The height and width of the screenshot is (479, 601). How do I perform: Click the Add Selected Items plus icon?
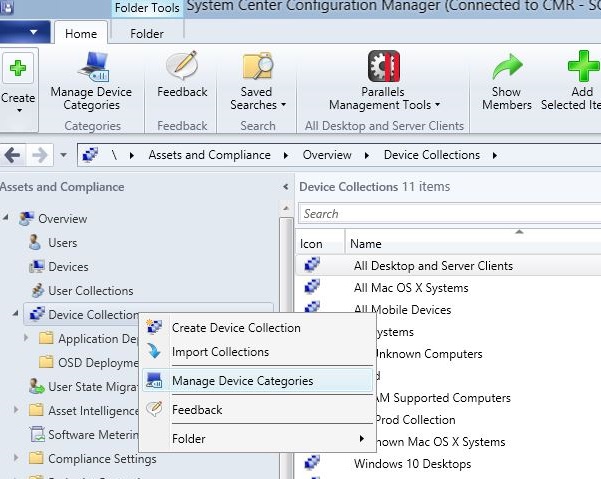click(x=581, y=68)
